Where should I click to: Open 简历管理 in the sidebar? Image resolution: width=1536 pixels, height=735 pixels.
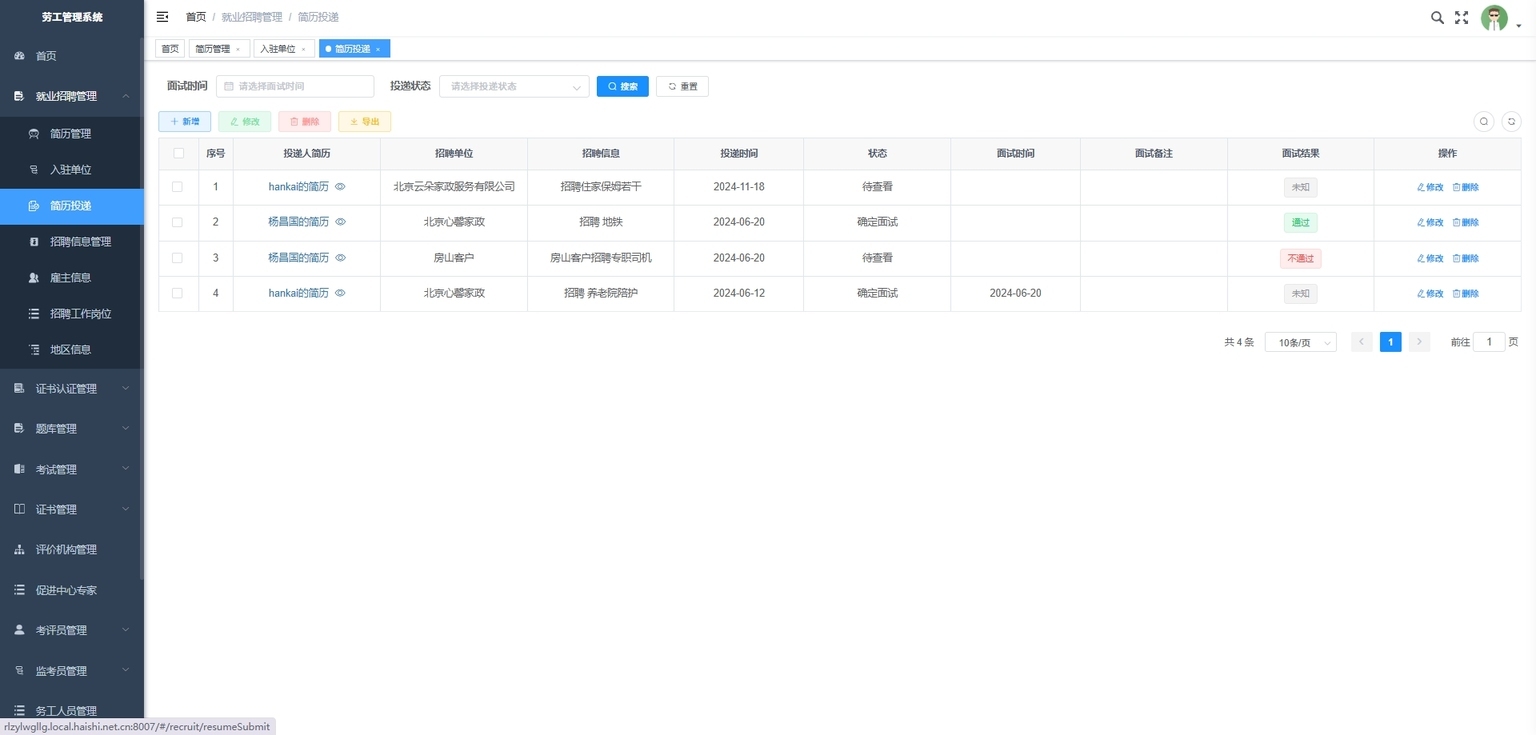point(72,133)
